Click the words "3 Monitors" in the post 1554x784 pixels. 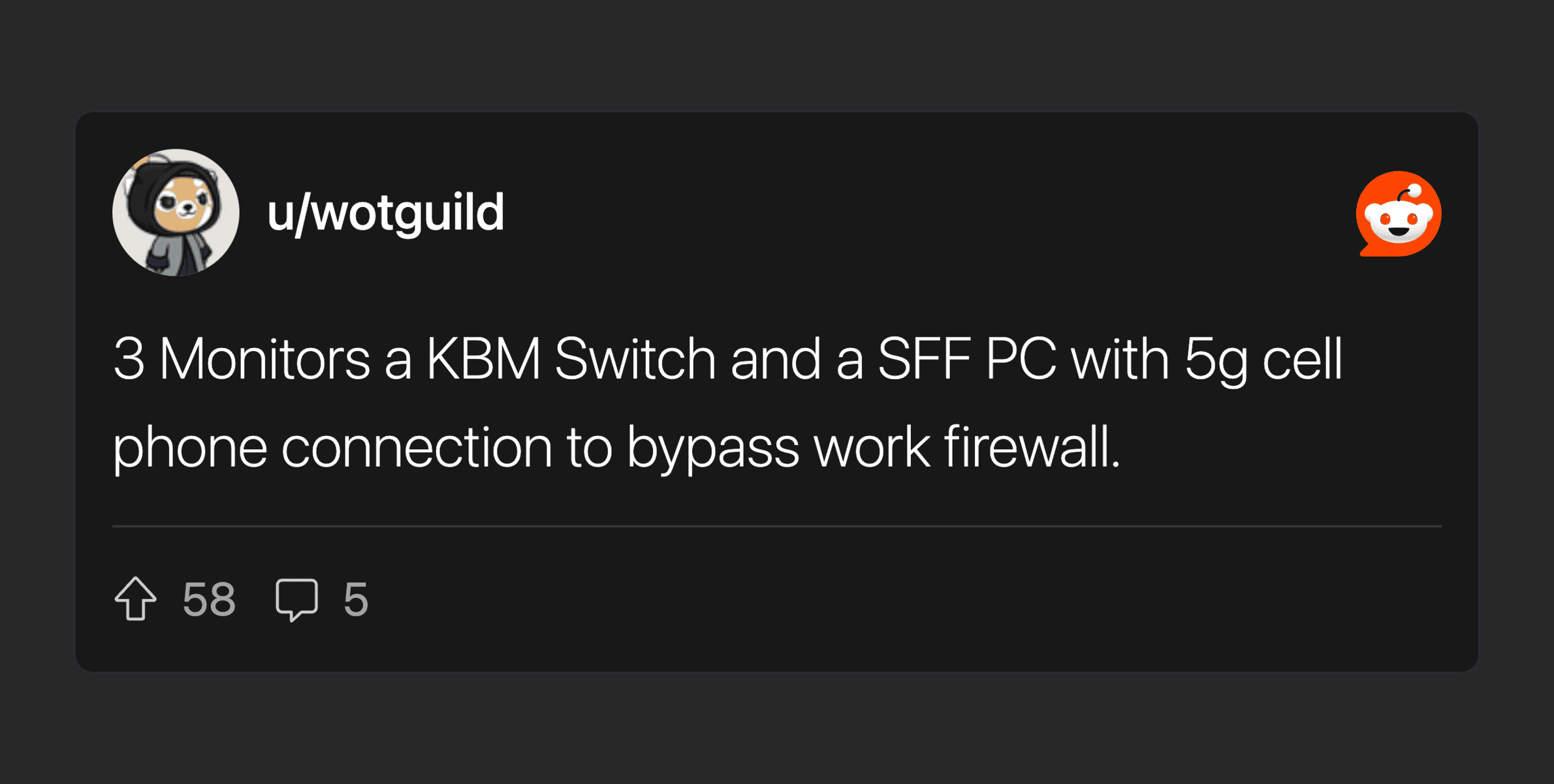click(242, 359)
